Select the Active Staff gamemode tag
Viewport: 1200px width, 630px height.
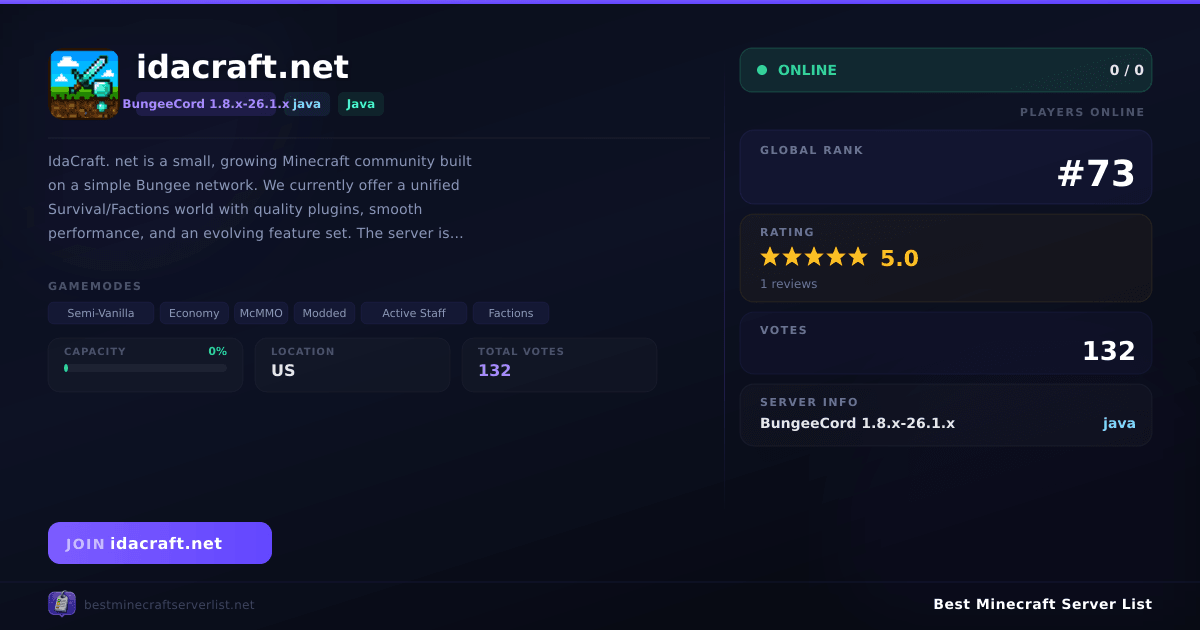point(414,313)
